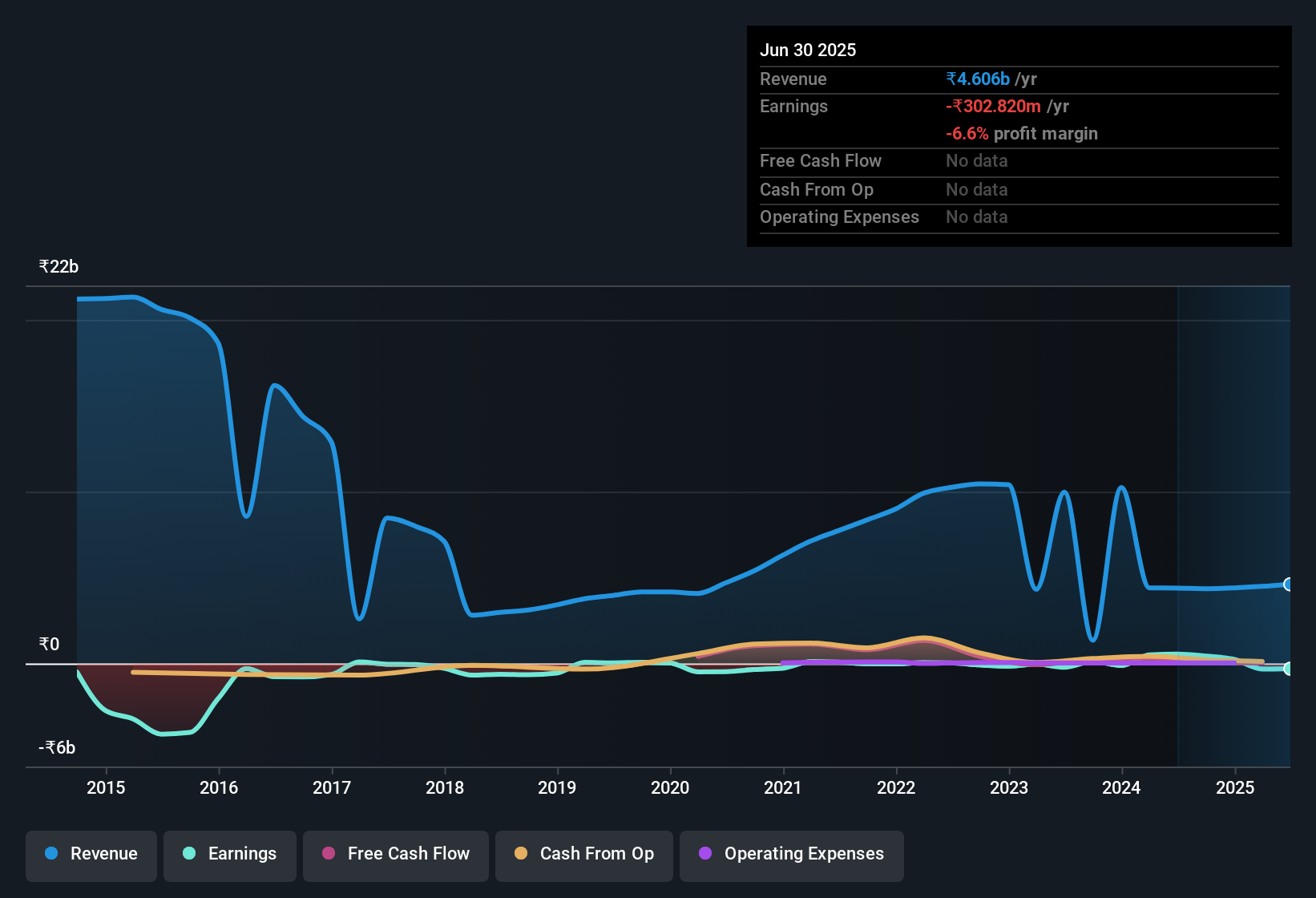
Task: Click the red Earnings value in the tooltip
Action: 994,106
